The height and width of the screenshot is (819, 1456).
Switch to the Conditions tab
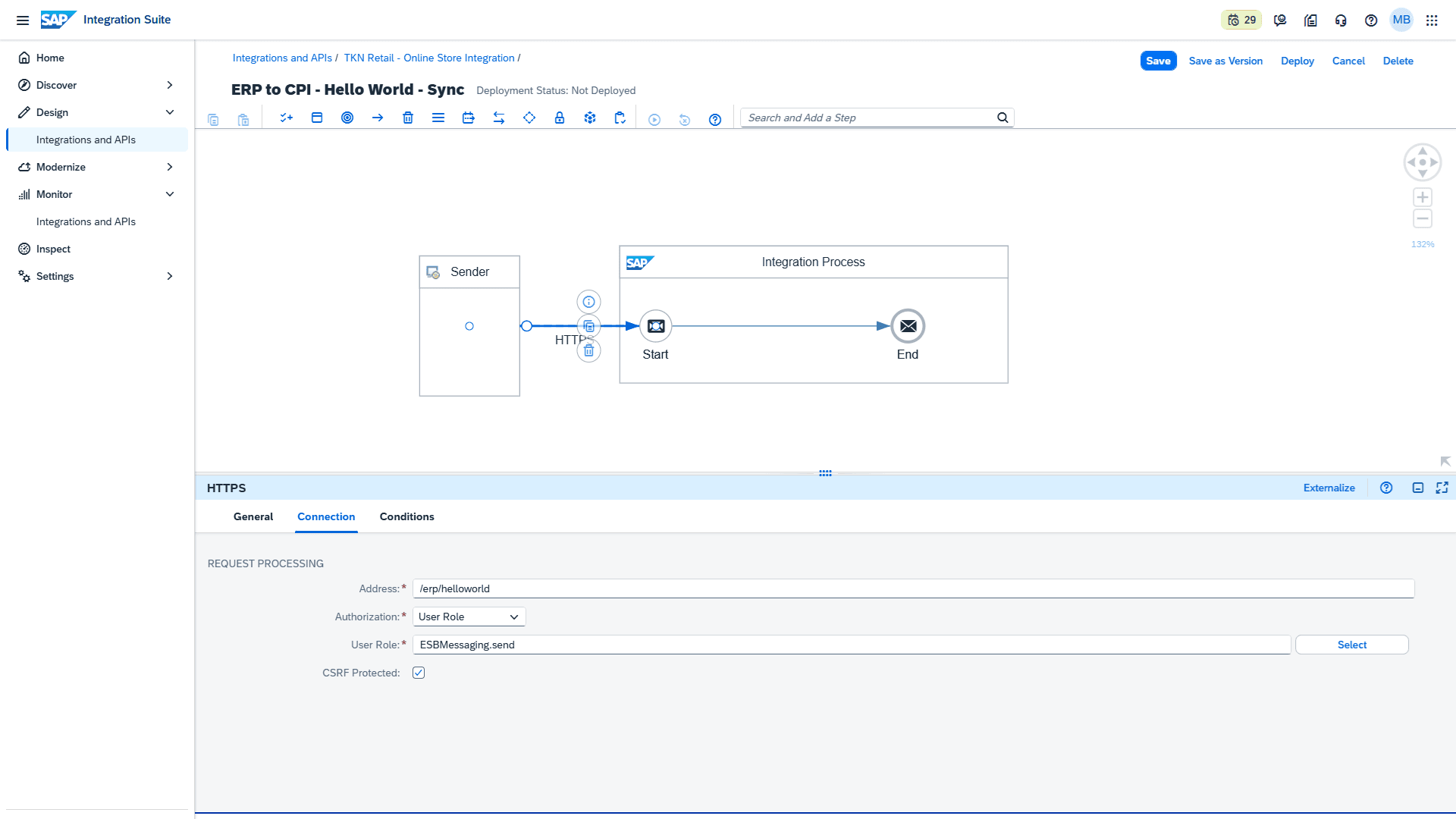point(407,516)
